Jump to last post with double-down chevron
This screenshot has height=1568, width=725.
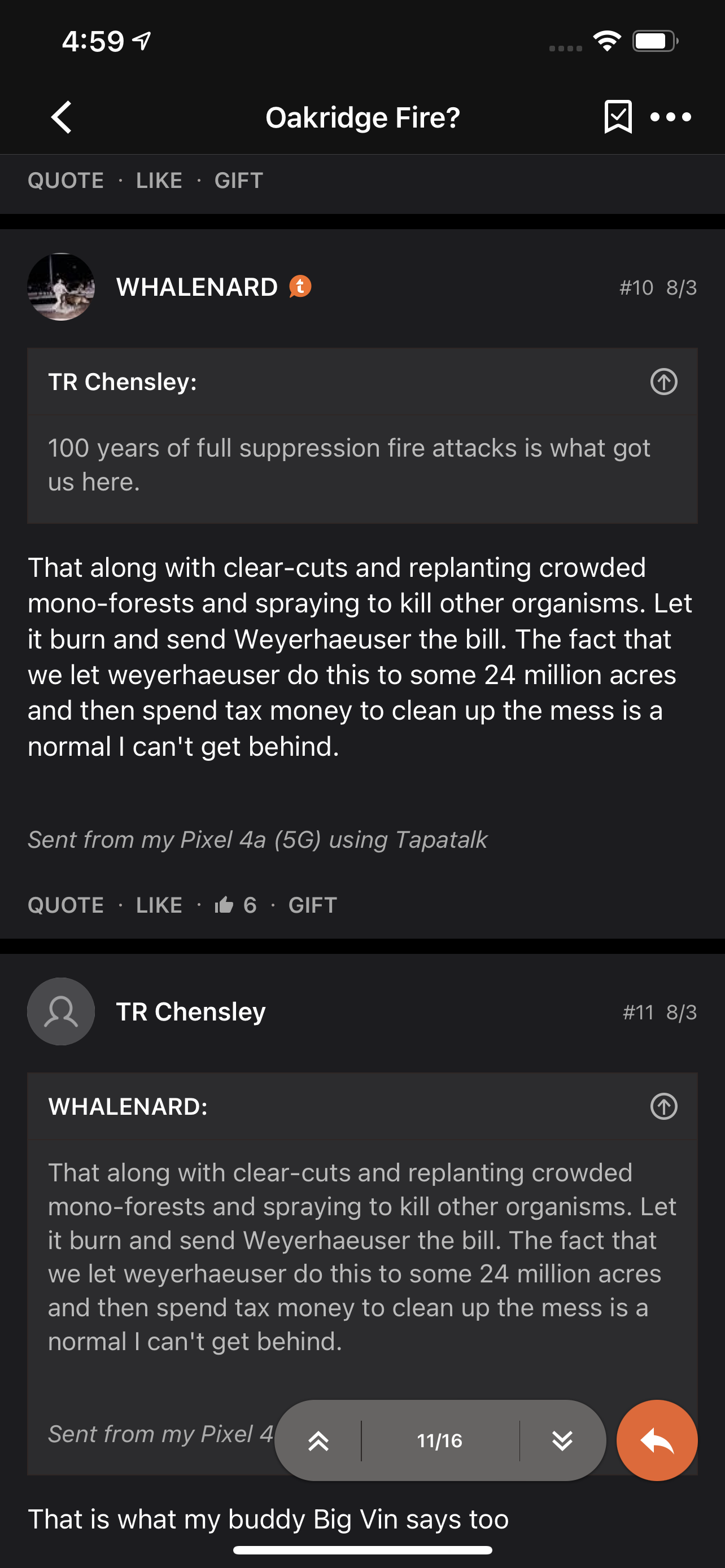(x=562, y=1441)
